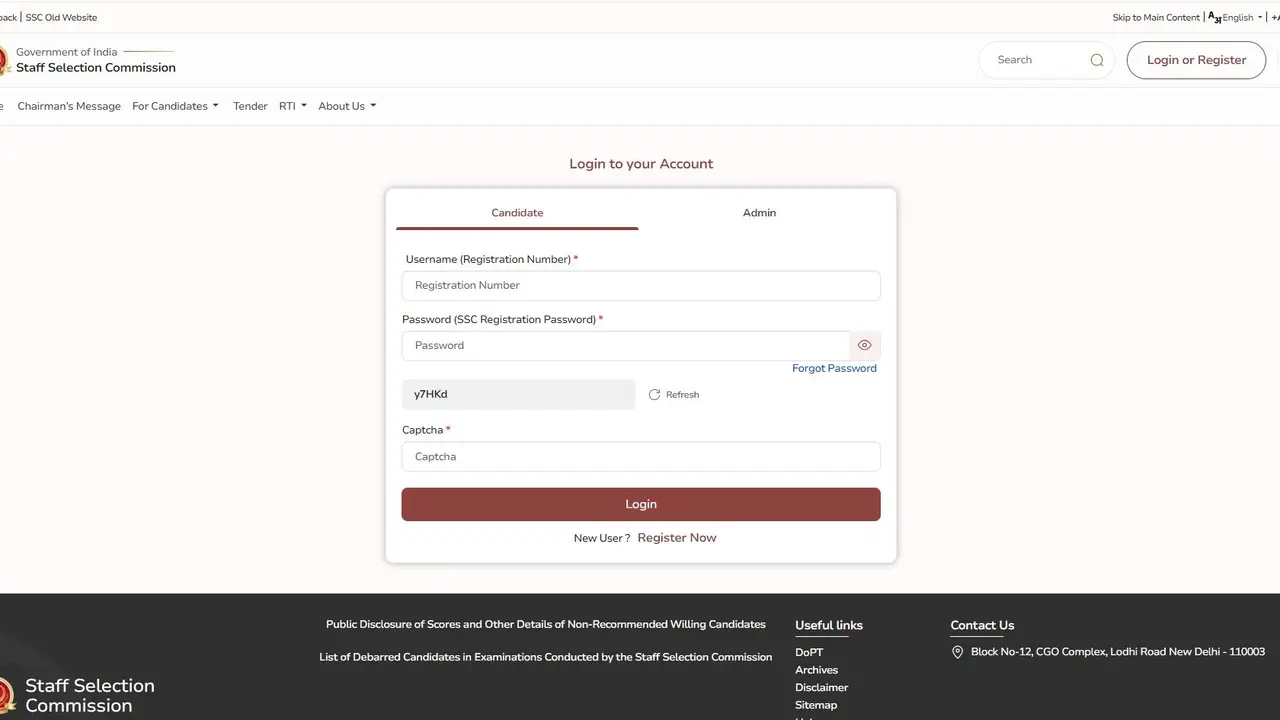1280x720 pixels.
Task: Select the Candidate login tab
Action: point(517,213)
